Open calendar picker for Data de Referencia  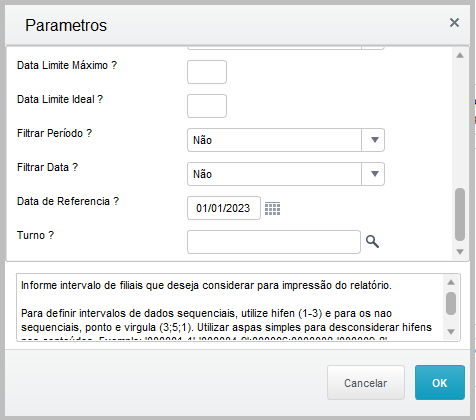272,209
